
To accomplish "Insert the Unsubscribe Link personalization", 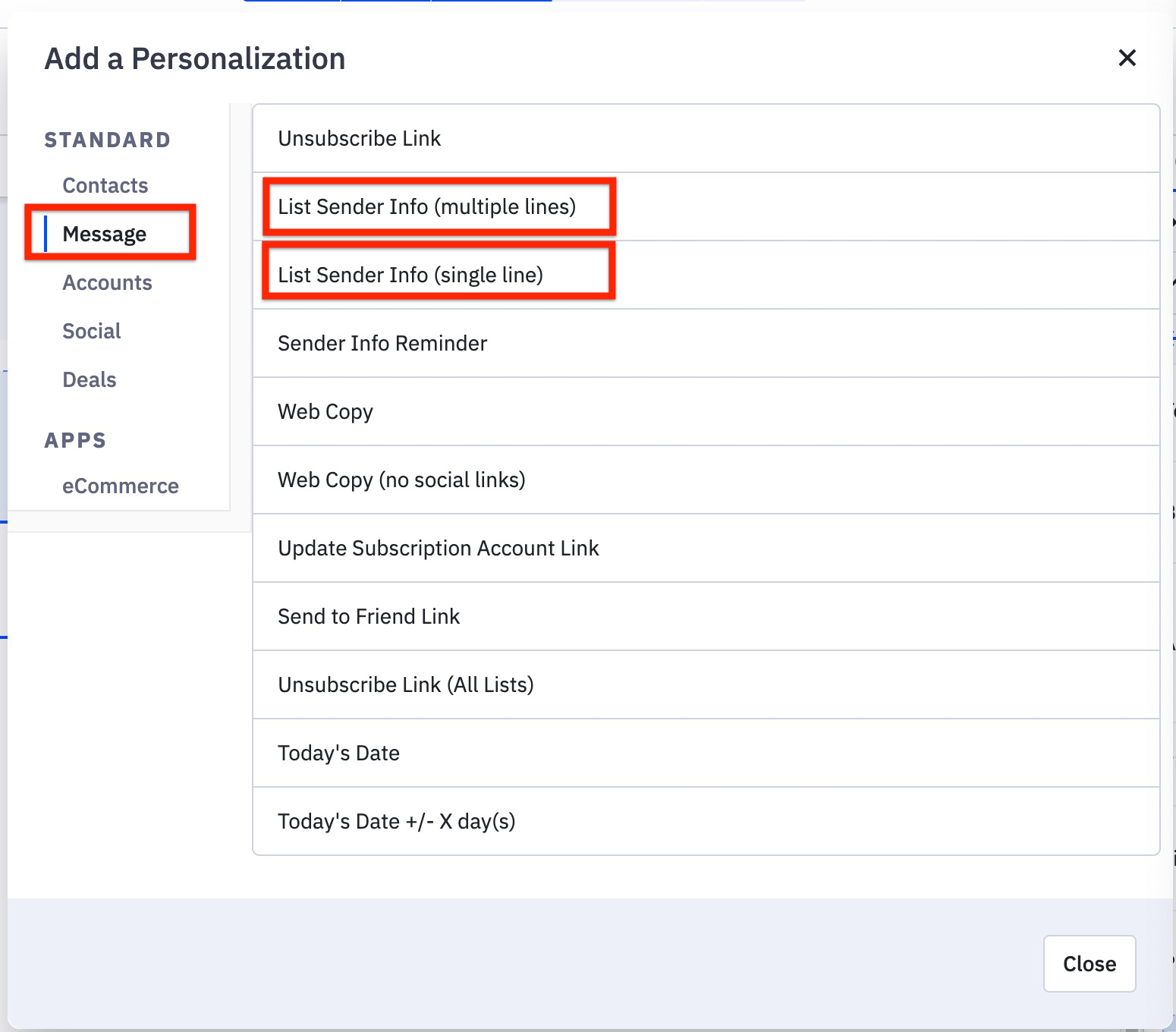I will click(359, 138).
